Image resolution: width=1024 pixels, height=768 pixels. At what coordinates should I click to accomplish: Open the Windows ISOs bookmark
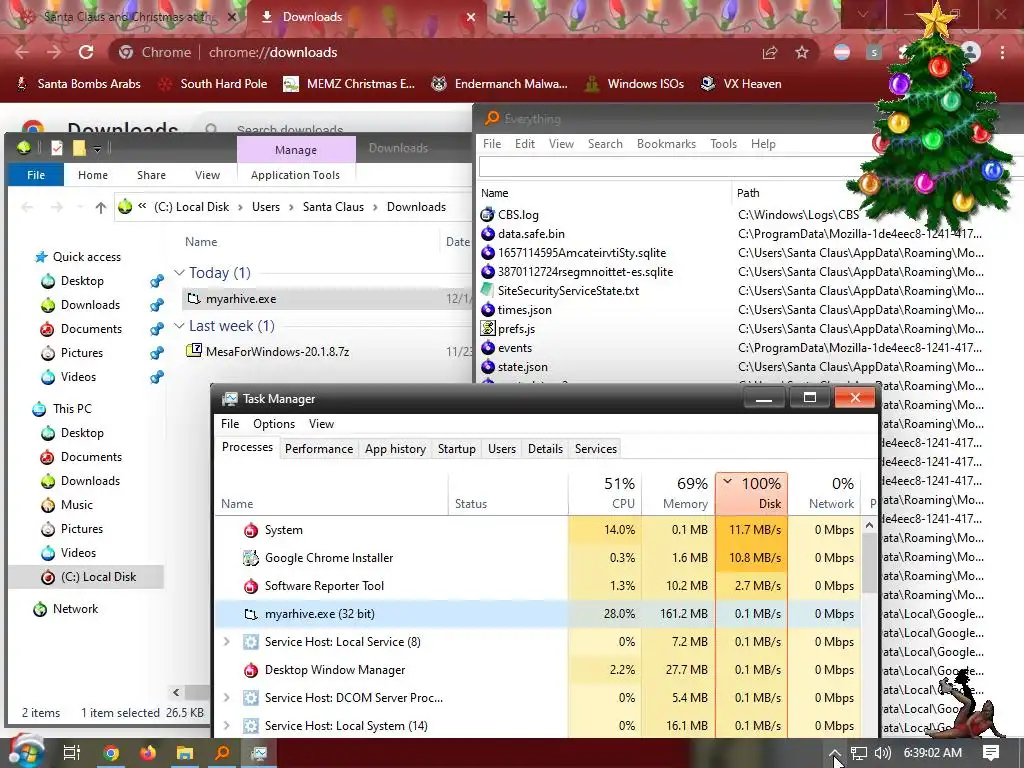tap(635, 84)
